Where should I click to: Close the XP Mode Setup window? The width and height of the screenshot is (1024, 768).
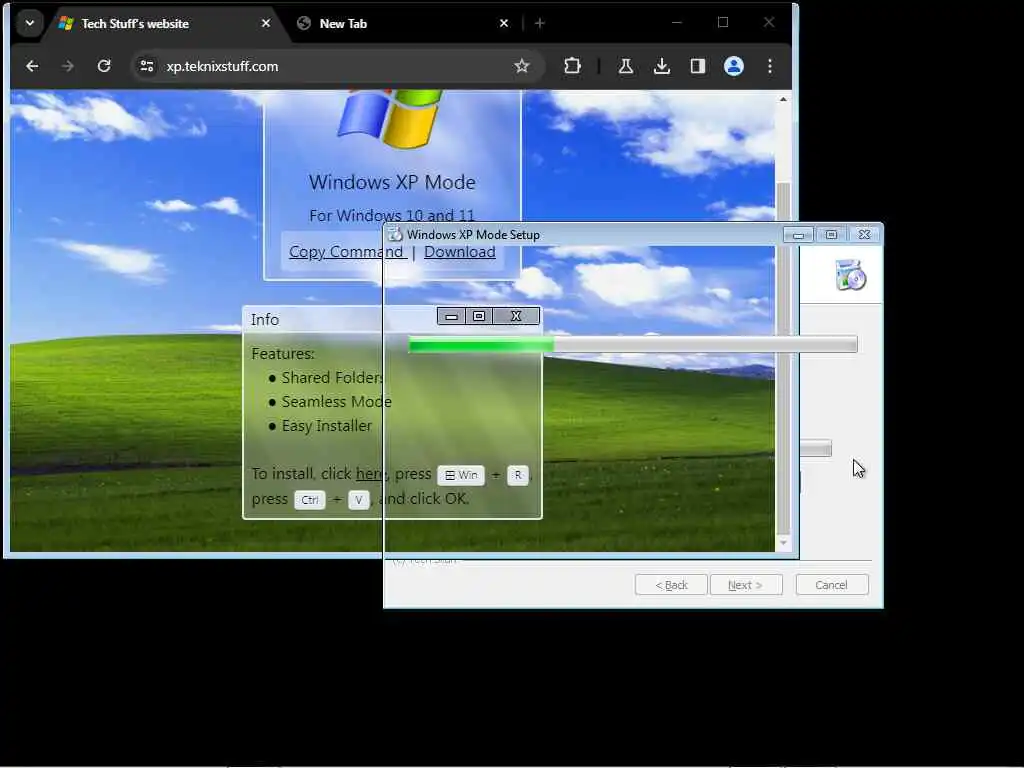click(x=864, y=234)
